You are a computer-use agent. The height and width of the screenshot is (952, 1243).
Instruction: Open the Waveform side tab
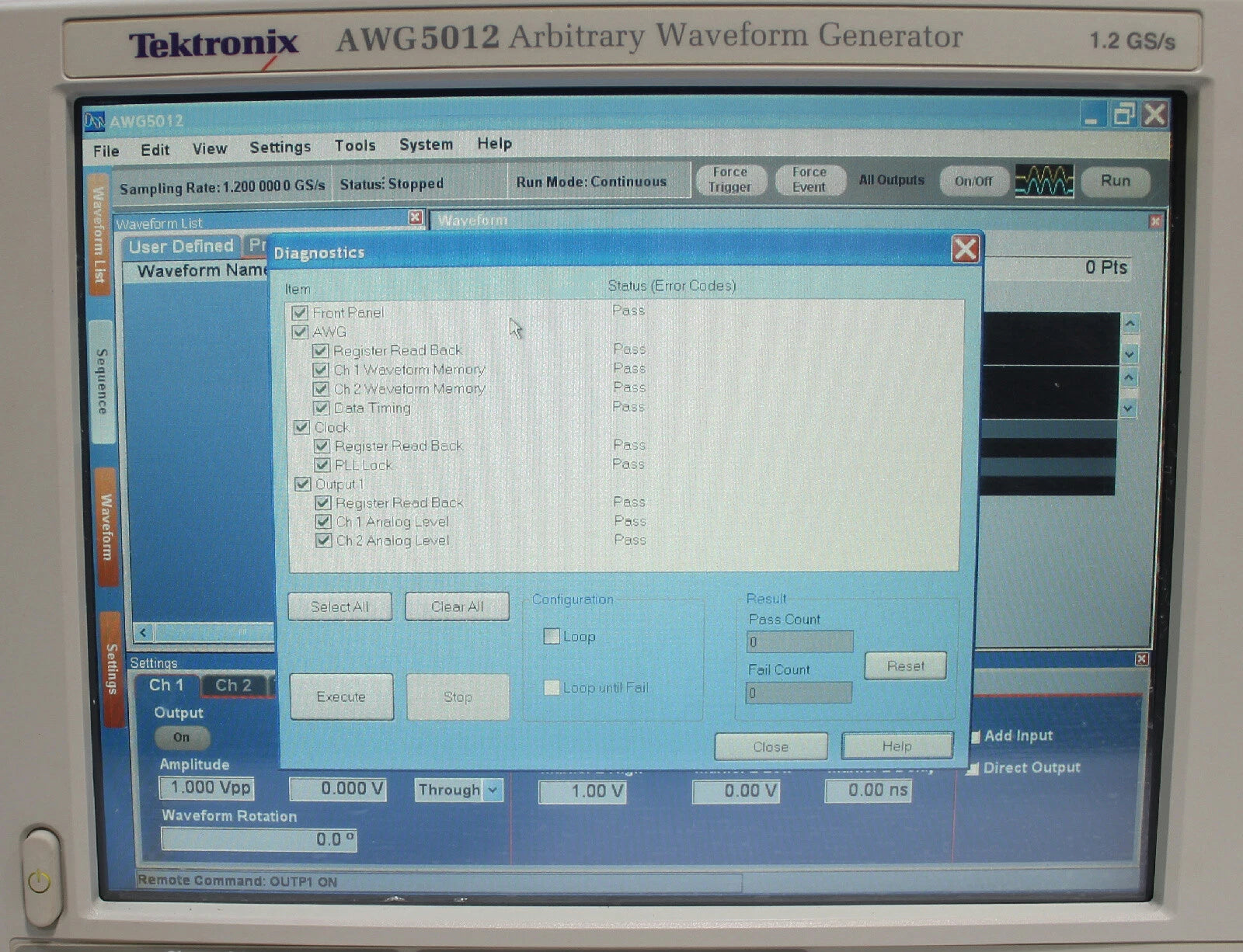click(x=106, y=526)
